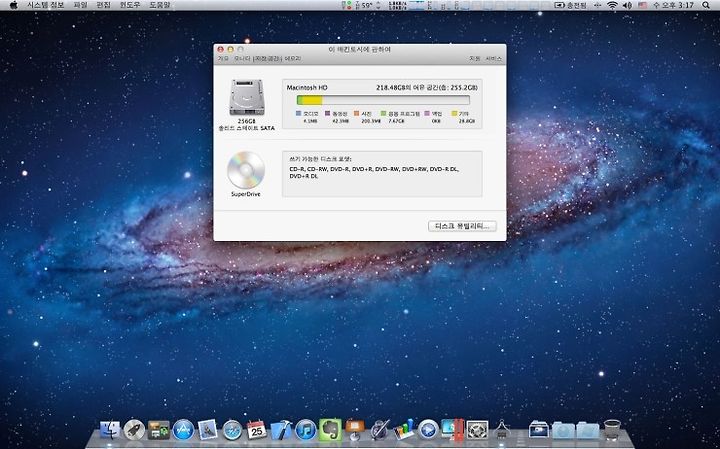This screenshot has height=449, width=720.
Task: Open the screenshot stack folder in dock
Action: pos(539,430)
